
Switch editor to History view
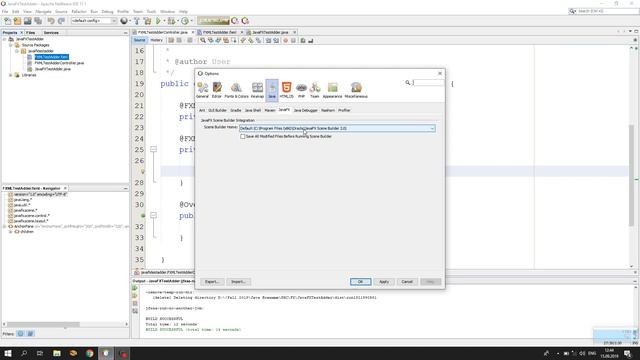[x=156, y=40]
